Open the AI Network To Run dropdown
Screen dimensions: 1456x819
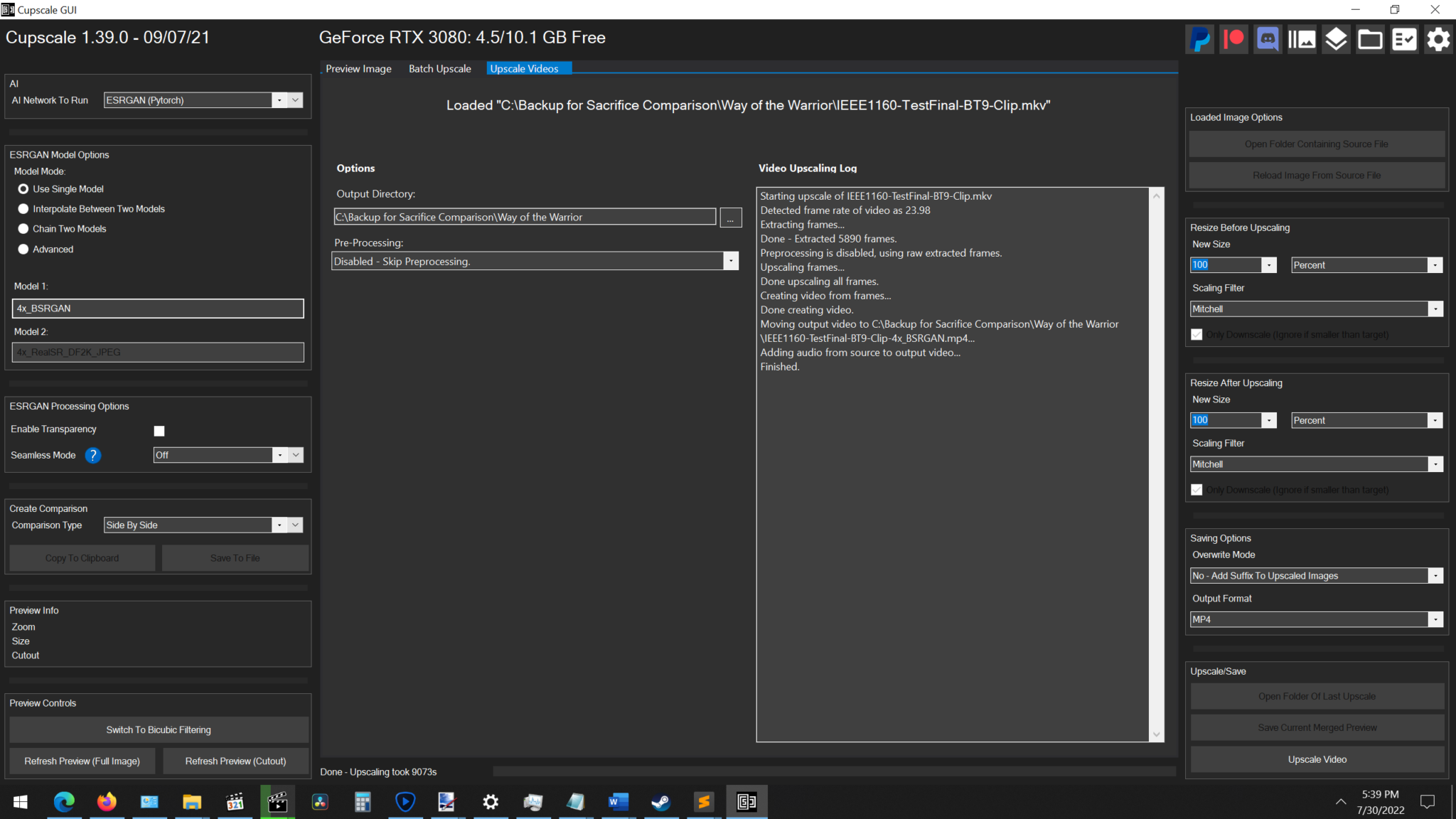203,100
